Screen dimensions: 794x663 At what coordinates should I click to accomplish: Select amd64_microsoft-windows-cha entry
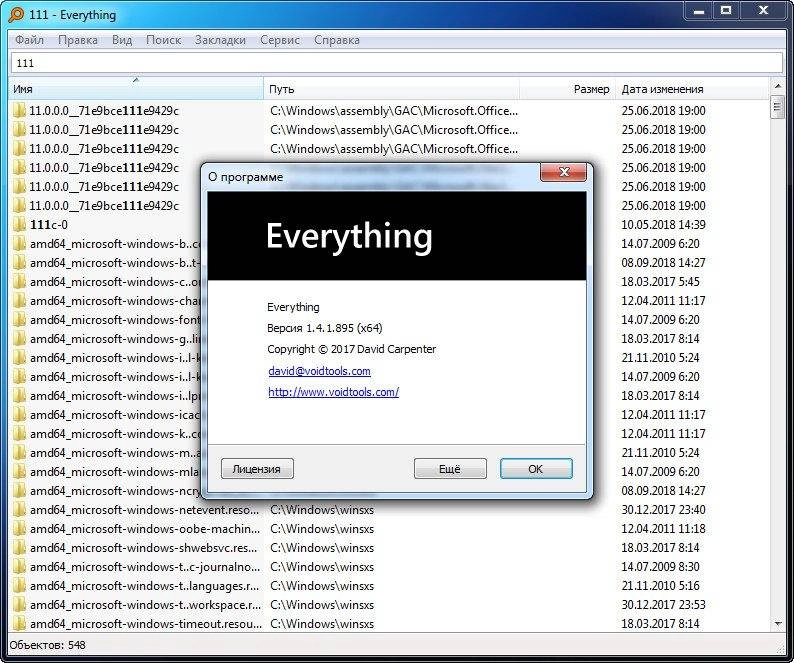115,301
